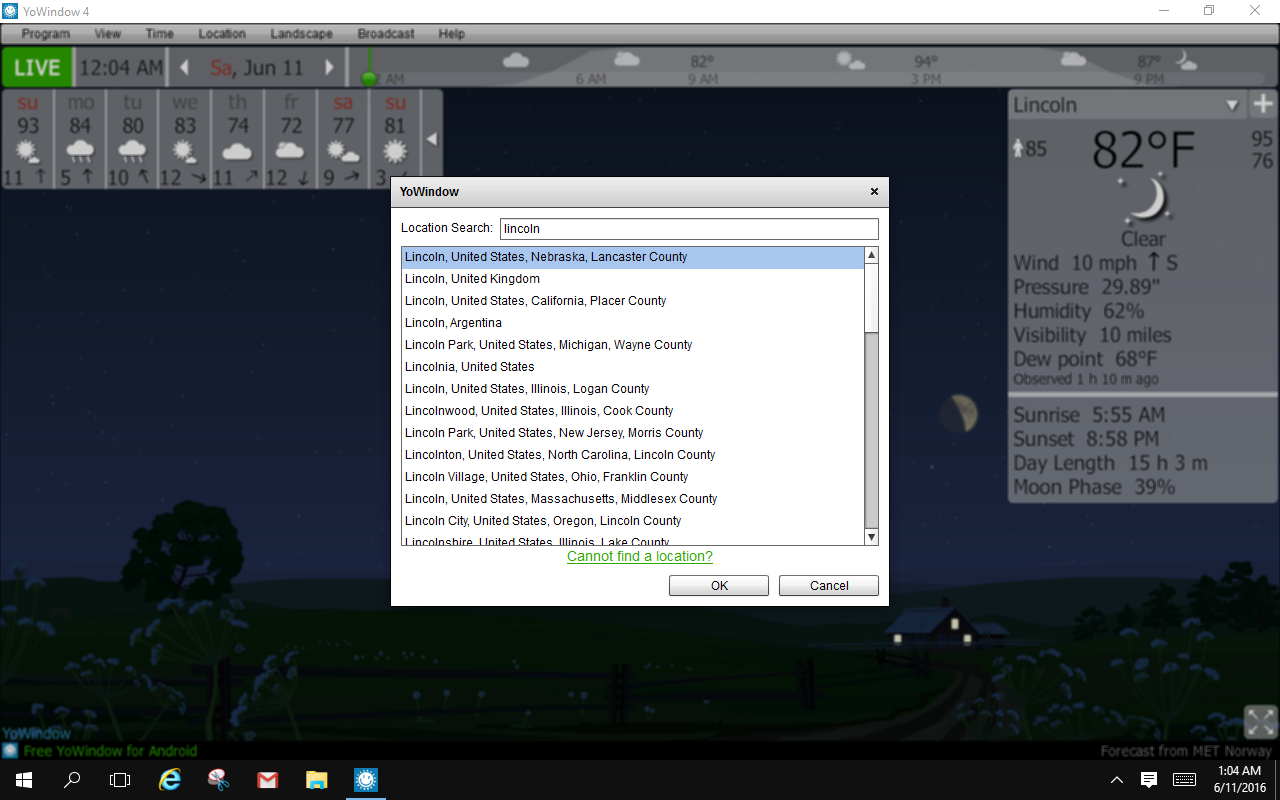Expand the Lincoln location dropdown
Image resolution: width=1280 pixels, height=800 pixels.
(1232, 105)
